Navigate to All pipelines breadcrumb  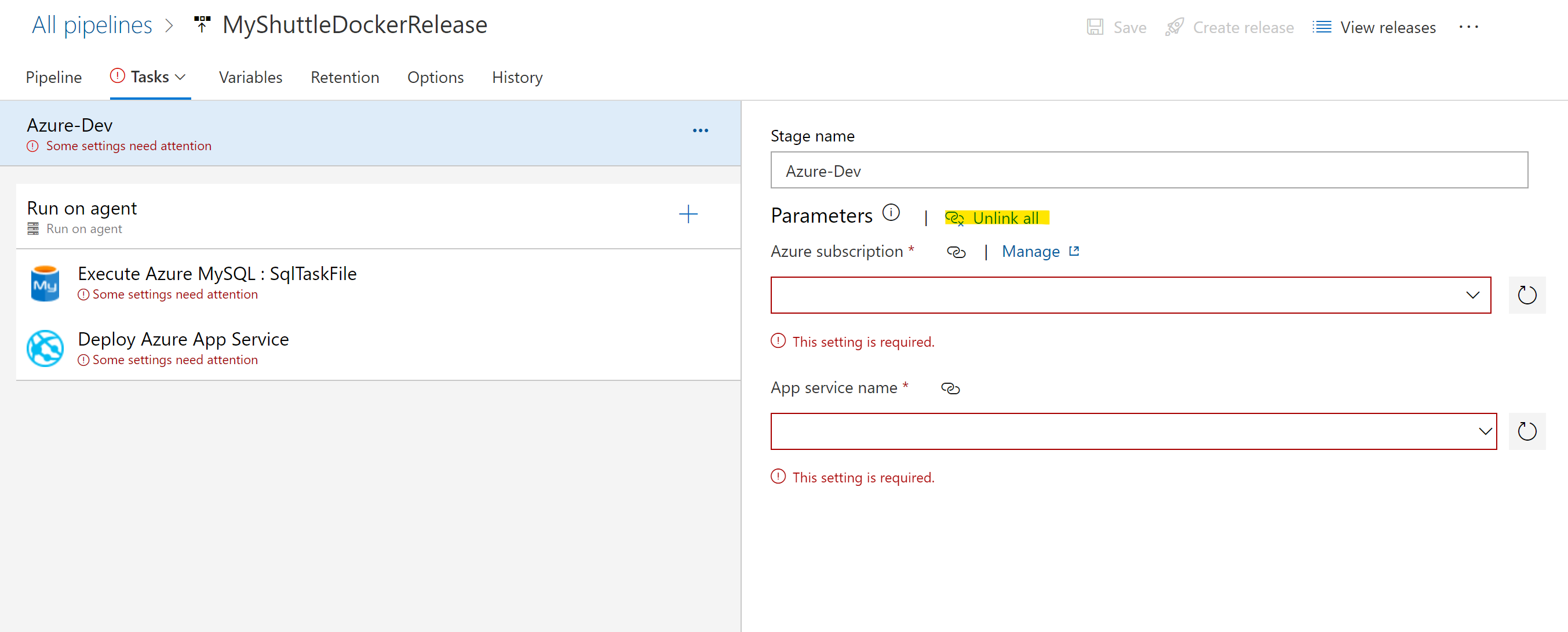click(x=92, y=26)
